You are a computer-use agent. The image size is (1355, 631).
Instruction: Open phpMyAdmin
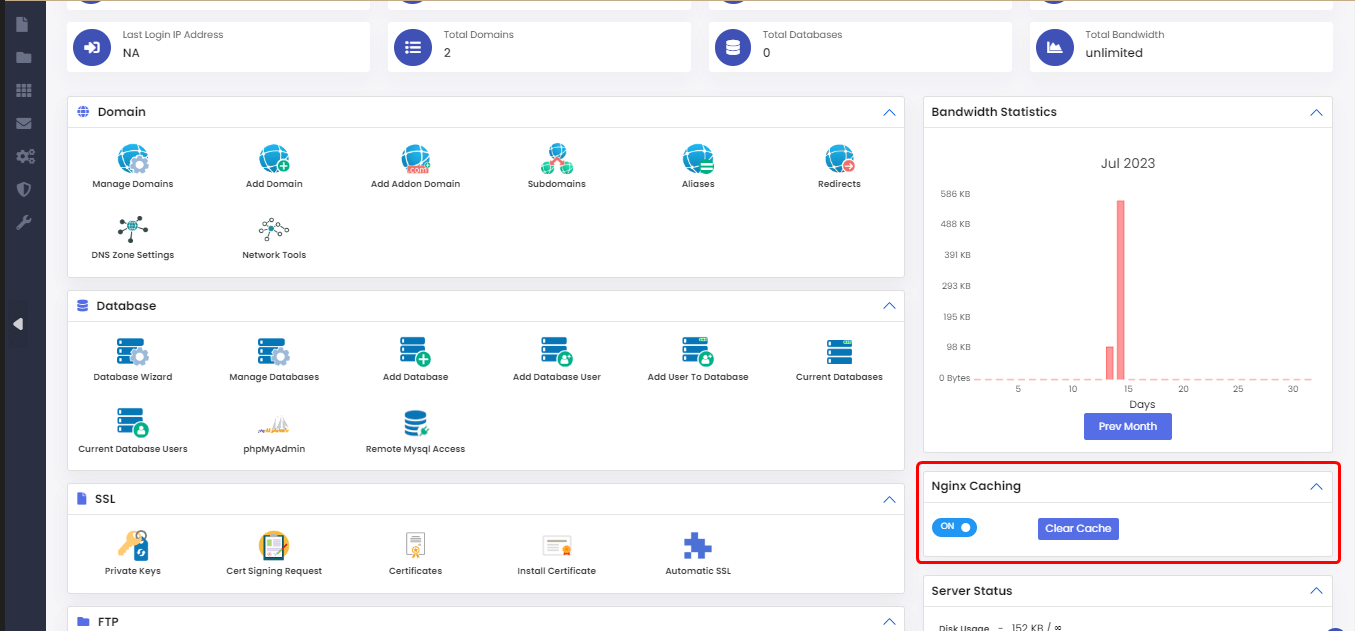tap(274, 425)
